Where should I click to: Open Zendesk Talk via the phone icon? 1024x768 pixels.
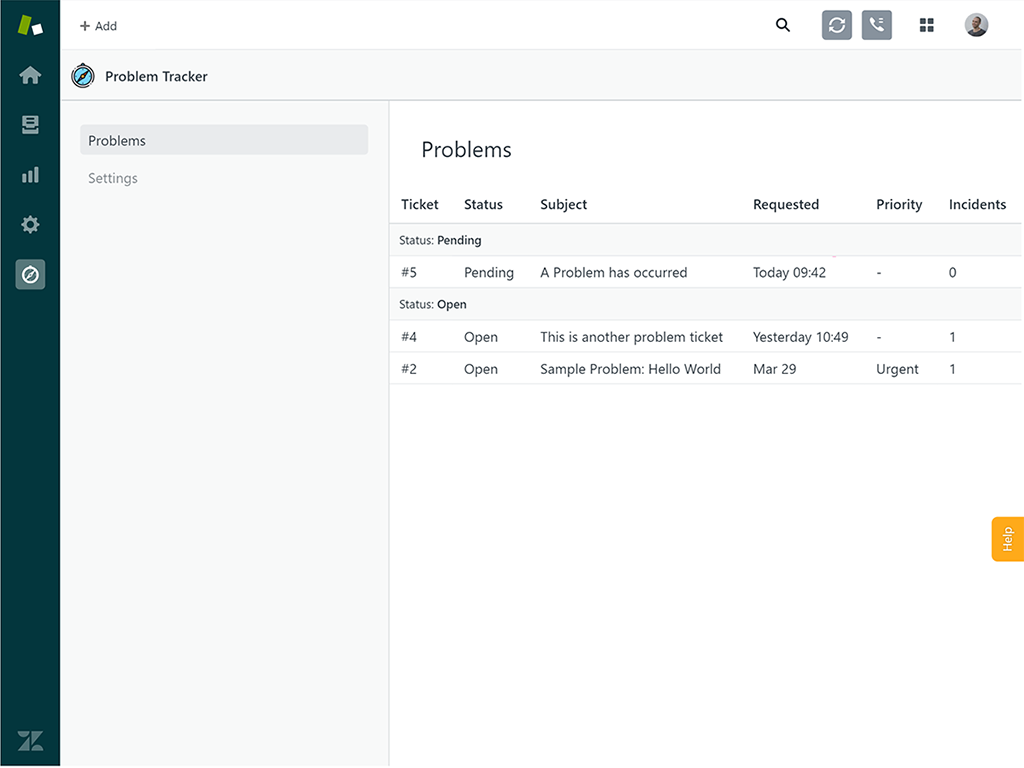[x=876, y=25]
